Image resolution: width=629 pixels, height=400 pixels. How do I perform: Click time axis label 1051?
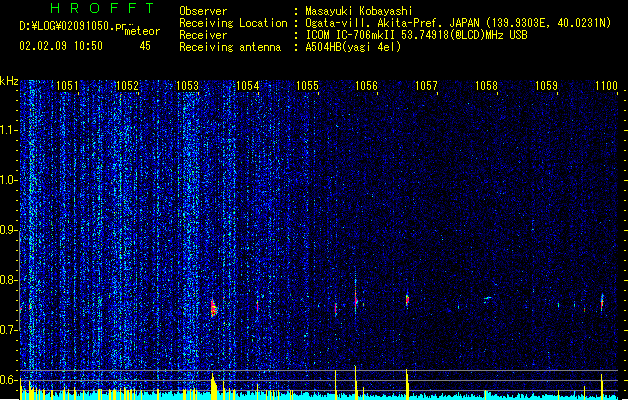[x=67, y=86]
